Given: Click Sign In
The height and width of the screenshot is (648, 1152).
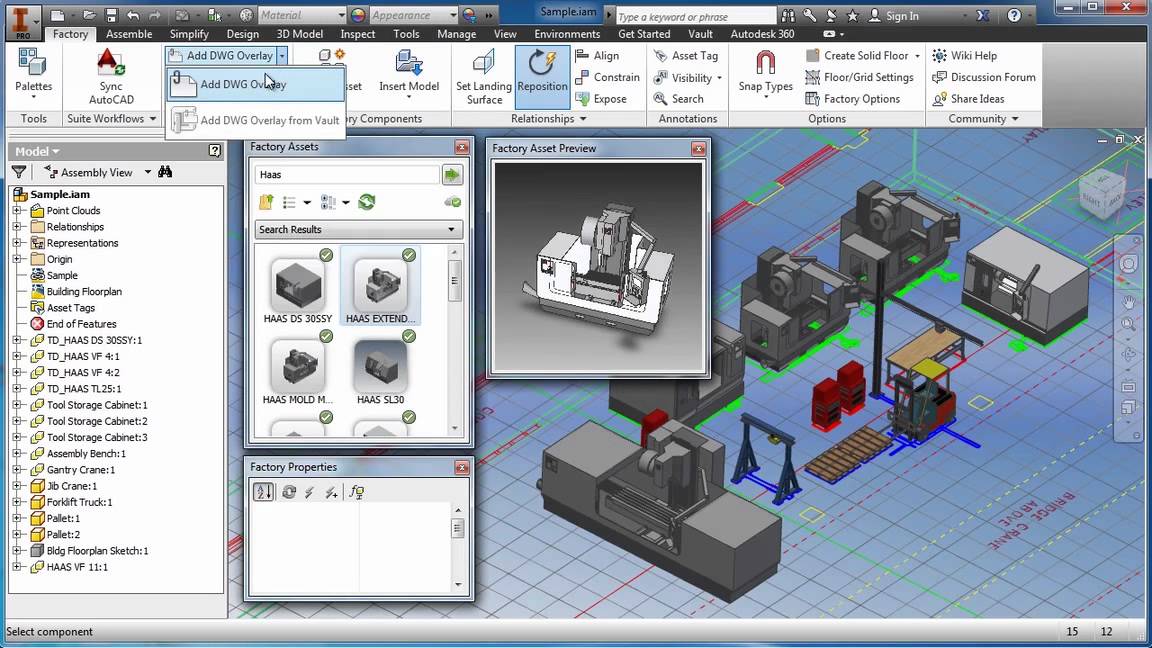Looking at the screenshot, I should (894, 15).
